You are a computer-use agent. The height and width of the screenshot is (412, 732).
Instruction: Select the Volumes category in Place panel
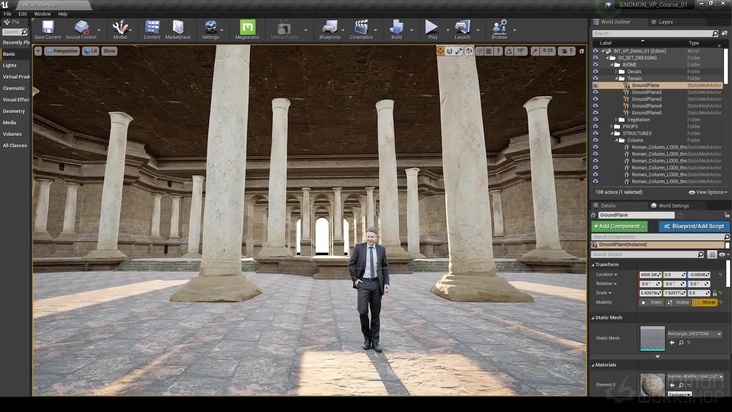(x=12, y=134)
